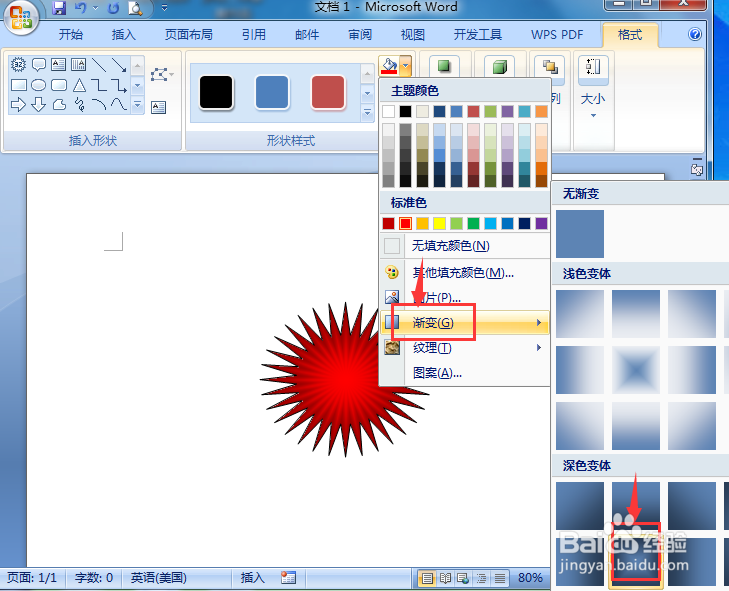Select the no gradient thumbnail under 无渐变
The height and width of the screenshot is (591, 729).
click(580, 234)
